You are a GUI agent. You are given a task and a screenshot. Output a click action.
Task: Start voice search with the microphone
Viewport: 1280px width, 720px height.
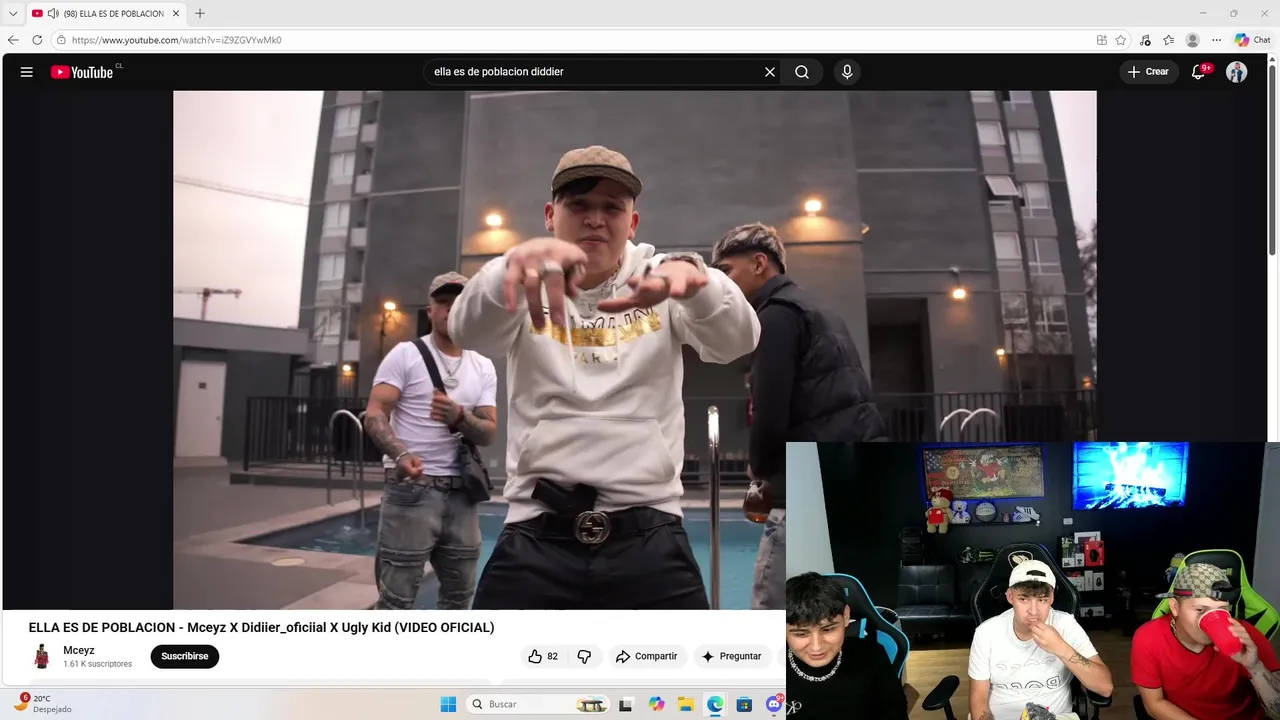[847, 72]
